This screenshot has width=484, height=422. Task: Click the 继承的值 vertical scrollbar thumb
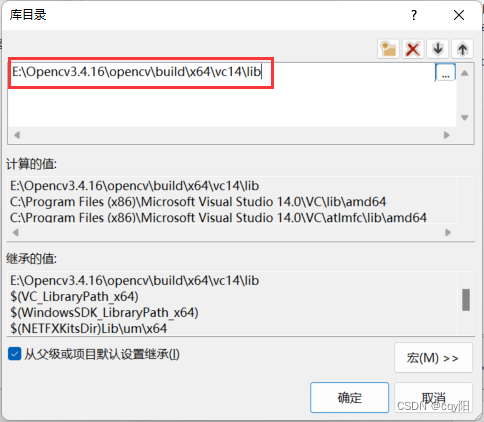click(466, 300)
